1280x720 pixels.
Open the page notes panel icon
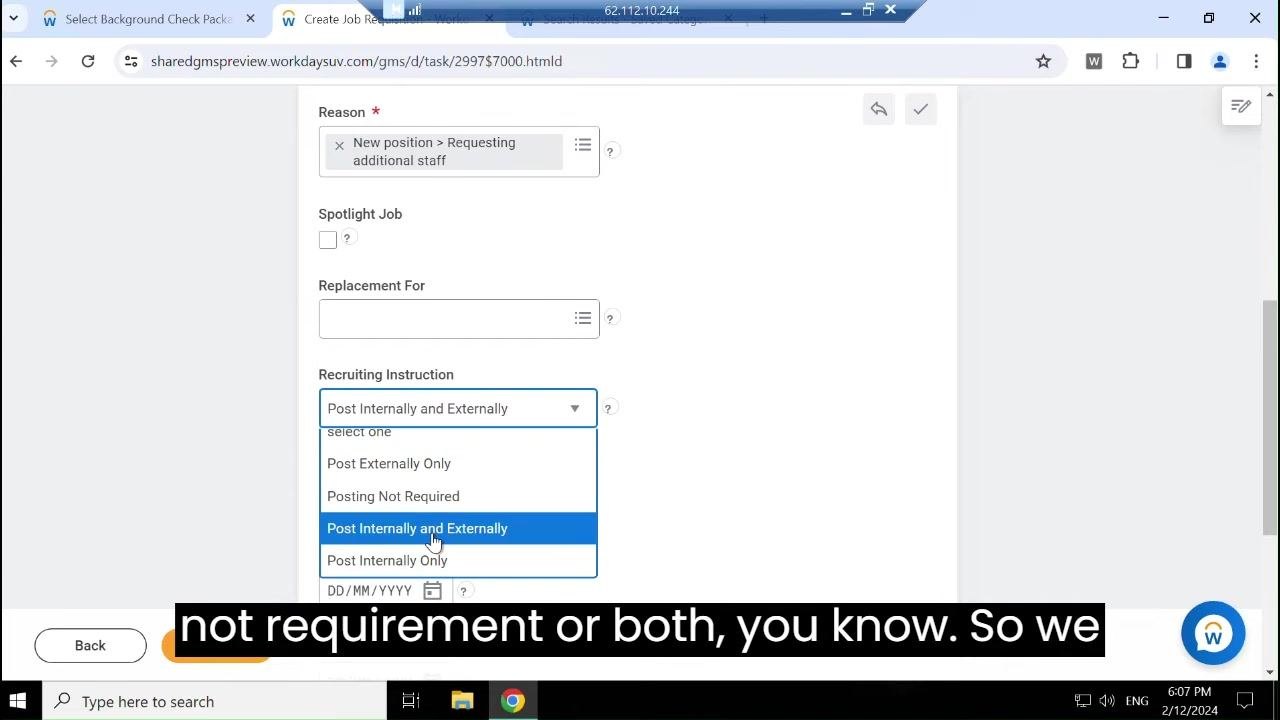tap(1241, 106)
